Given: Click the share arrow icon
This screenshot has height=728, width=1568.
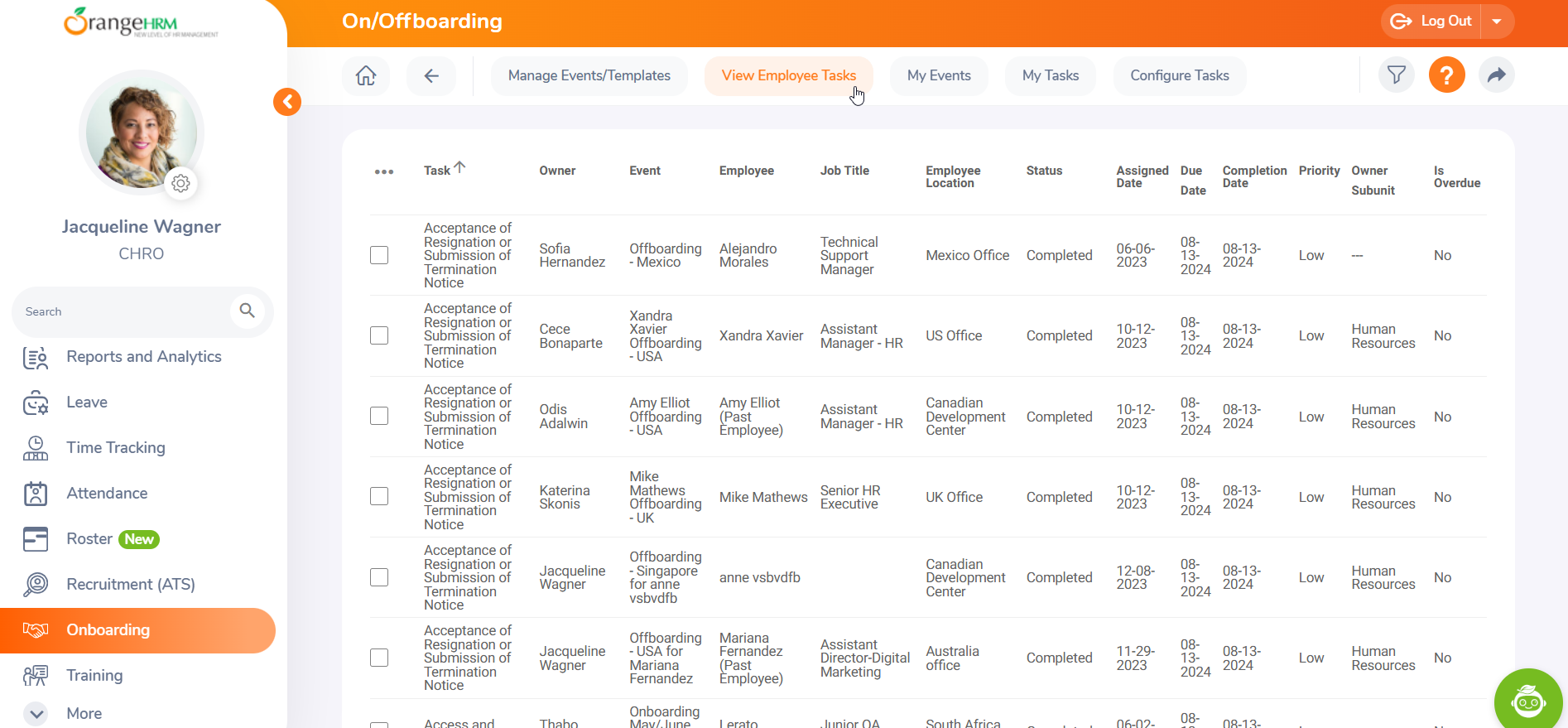Looking at the screenshot, I should (1496, 75).
